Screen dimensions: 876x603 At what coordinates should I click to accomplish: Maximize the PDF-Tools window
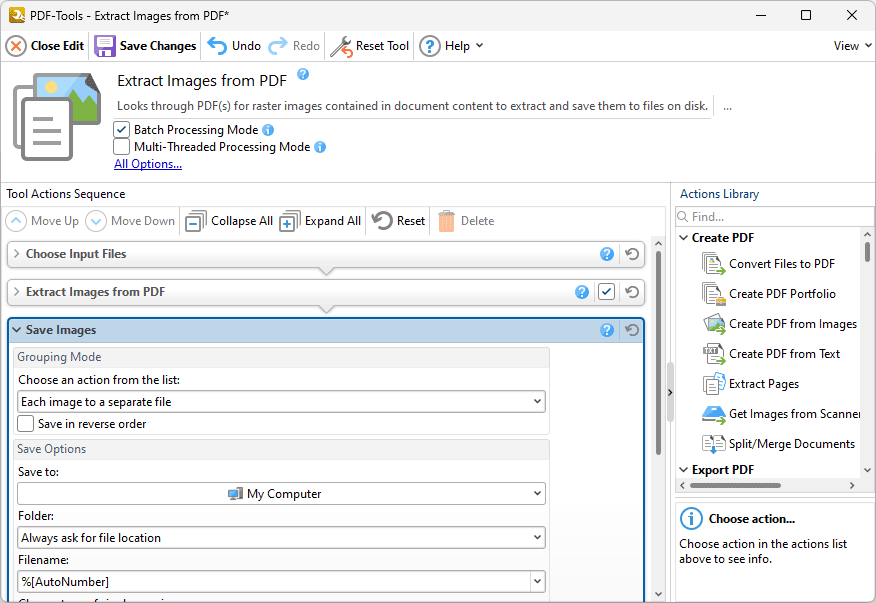coord(806,15)
